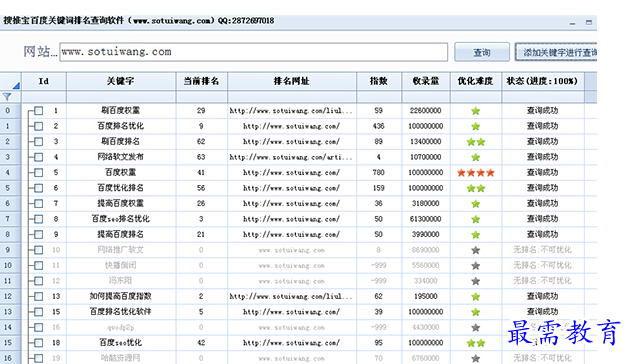Check the 百度权重 row checkbox
The width and height of the screenshot is (629, 364).
tap(39, 173)
